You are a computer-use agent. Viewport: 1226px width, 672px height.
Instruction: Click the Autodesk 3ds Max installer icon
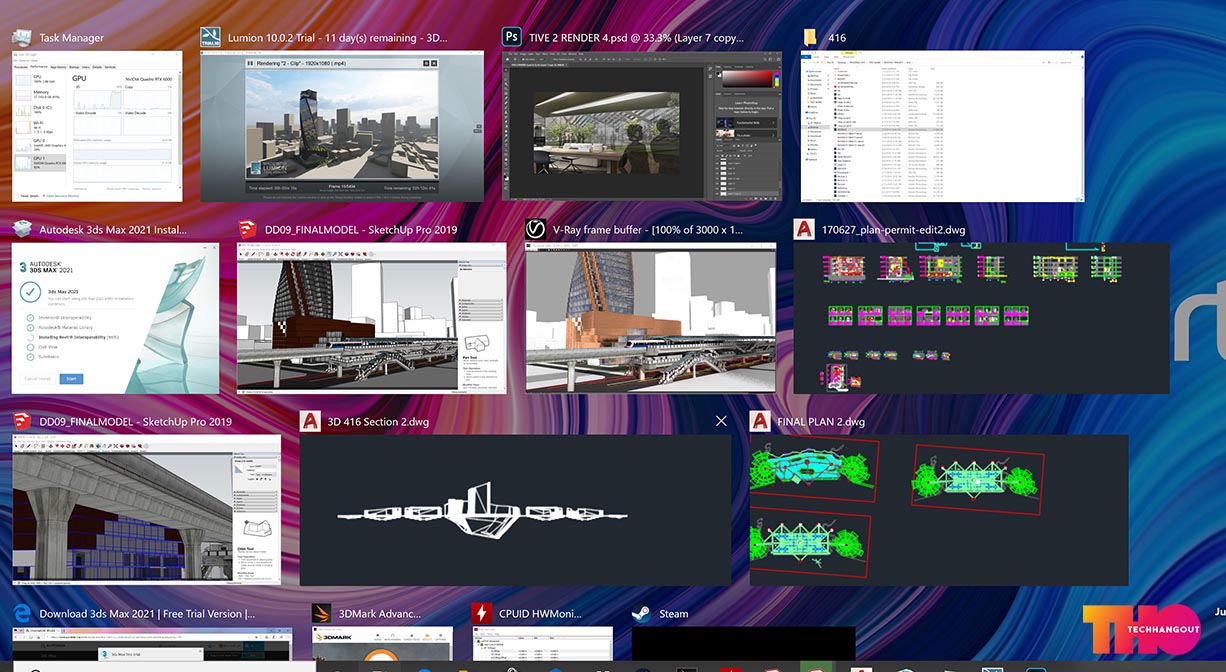click(x=22, y=230)
